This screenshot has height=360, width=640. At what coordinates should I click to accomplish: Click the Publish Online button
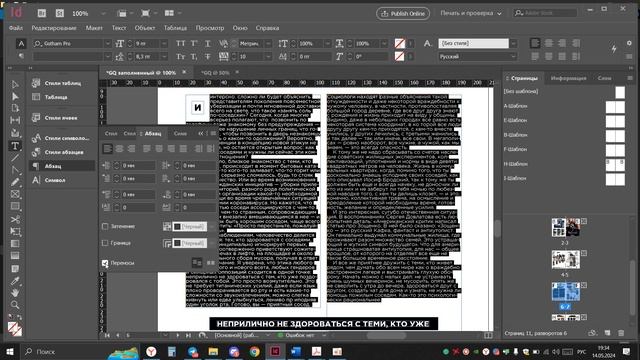[403, 13]
